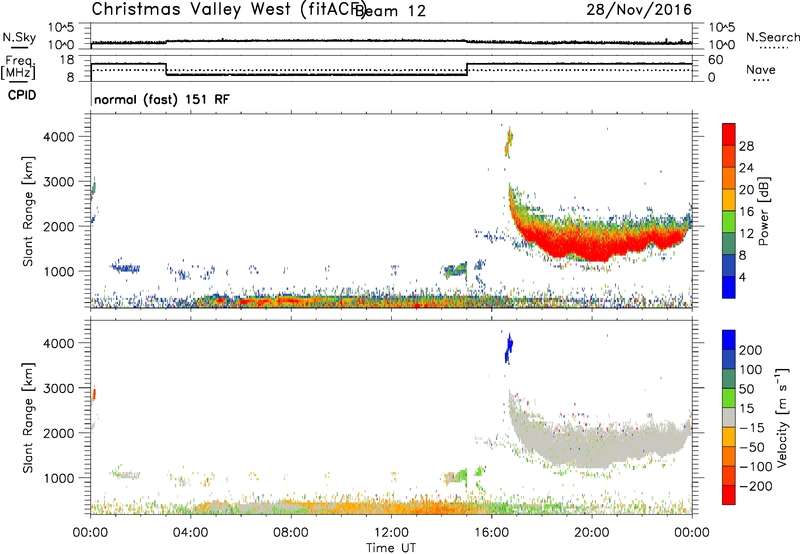This screenshot has height=554, width=800.
Task: Click the "18" tick on frequency axis
Action: 67,60
